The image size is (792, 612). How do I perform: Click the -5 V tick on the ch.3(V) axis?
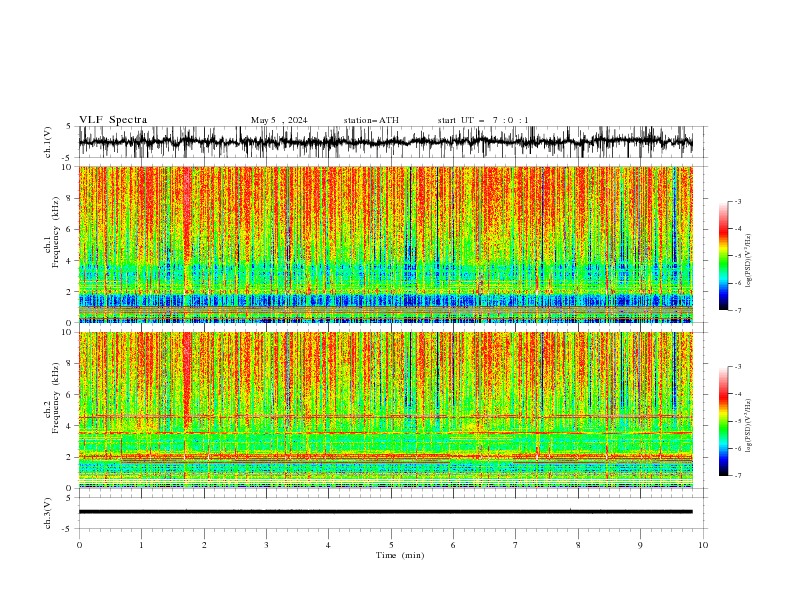(68, 529)
